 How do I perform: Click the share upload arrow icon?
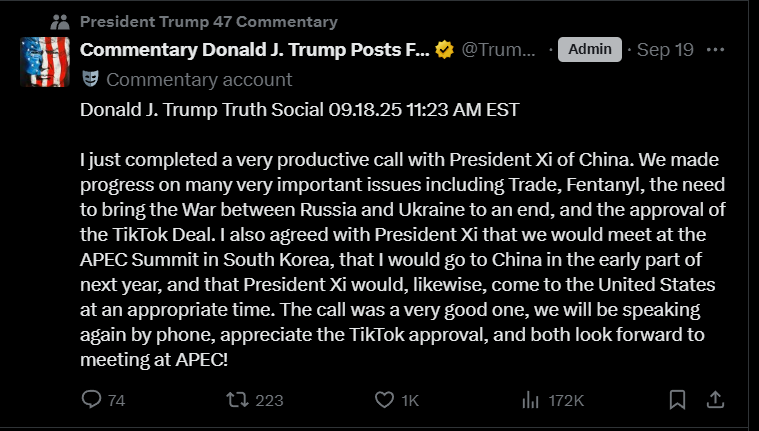coord(715,400)
